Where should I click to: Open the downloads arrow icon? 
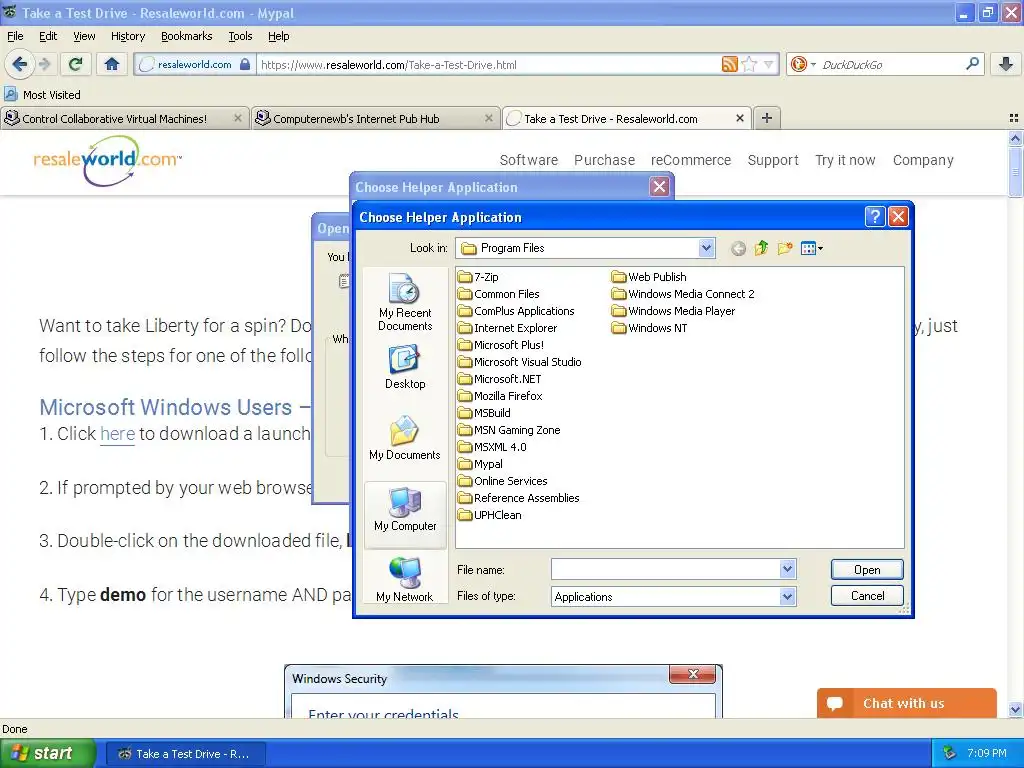pyautogui.click(x=1006, y=64)
